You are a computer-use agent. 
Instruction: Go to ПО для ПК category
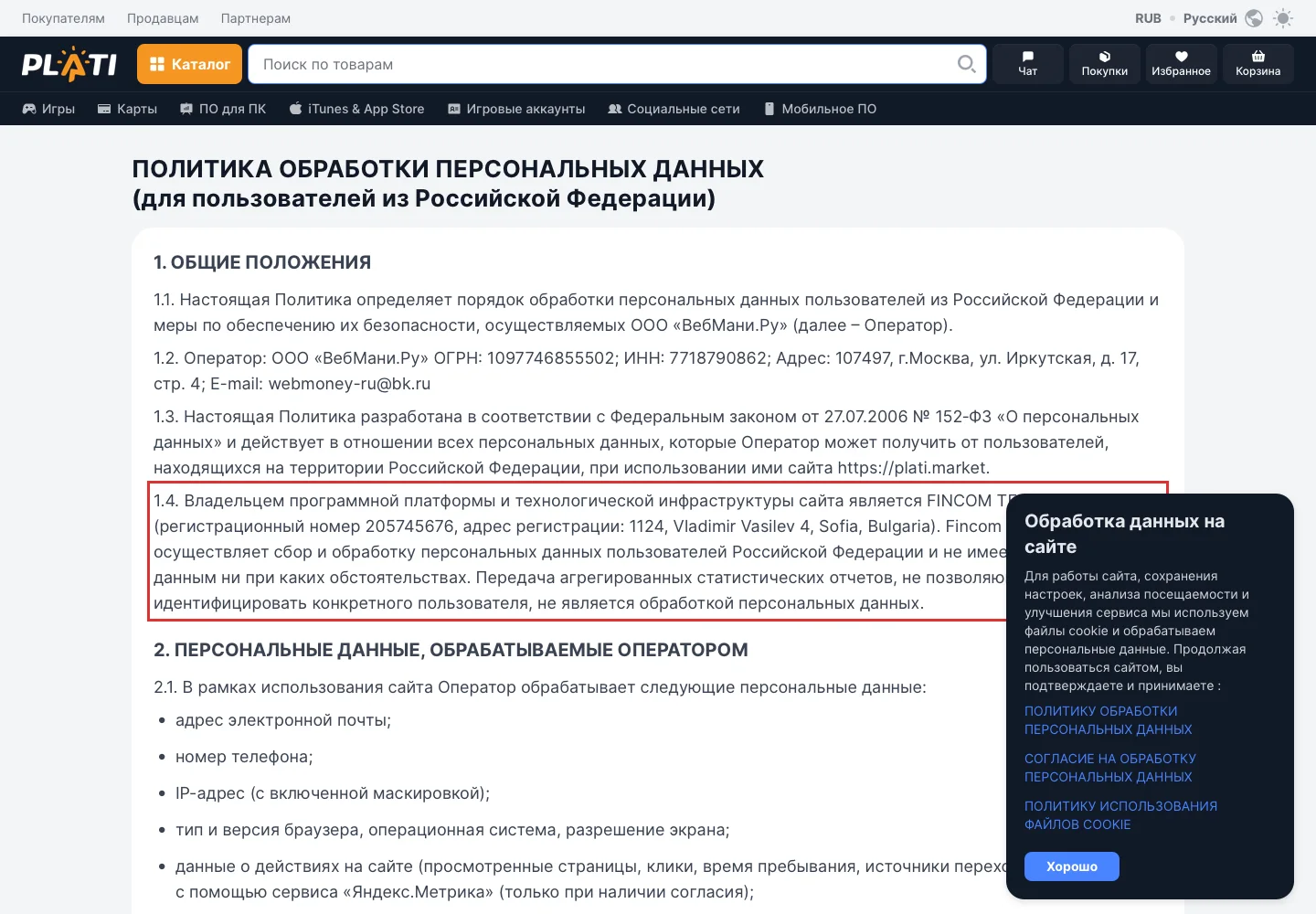223,109
